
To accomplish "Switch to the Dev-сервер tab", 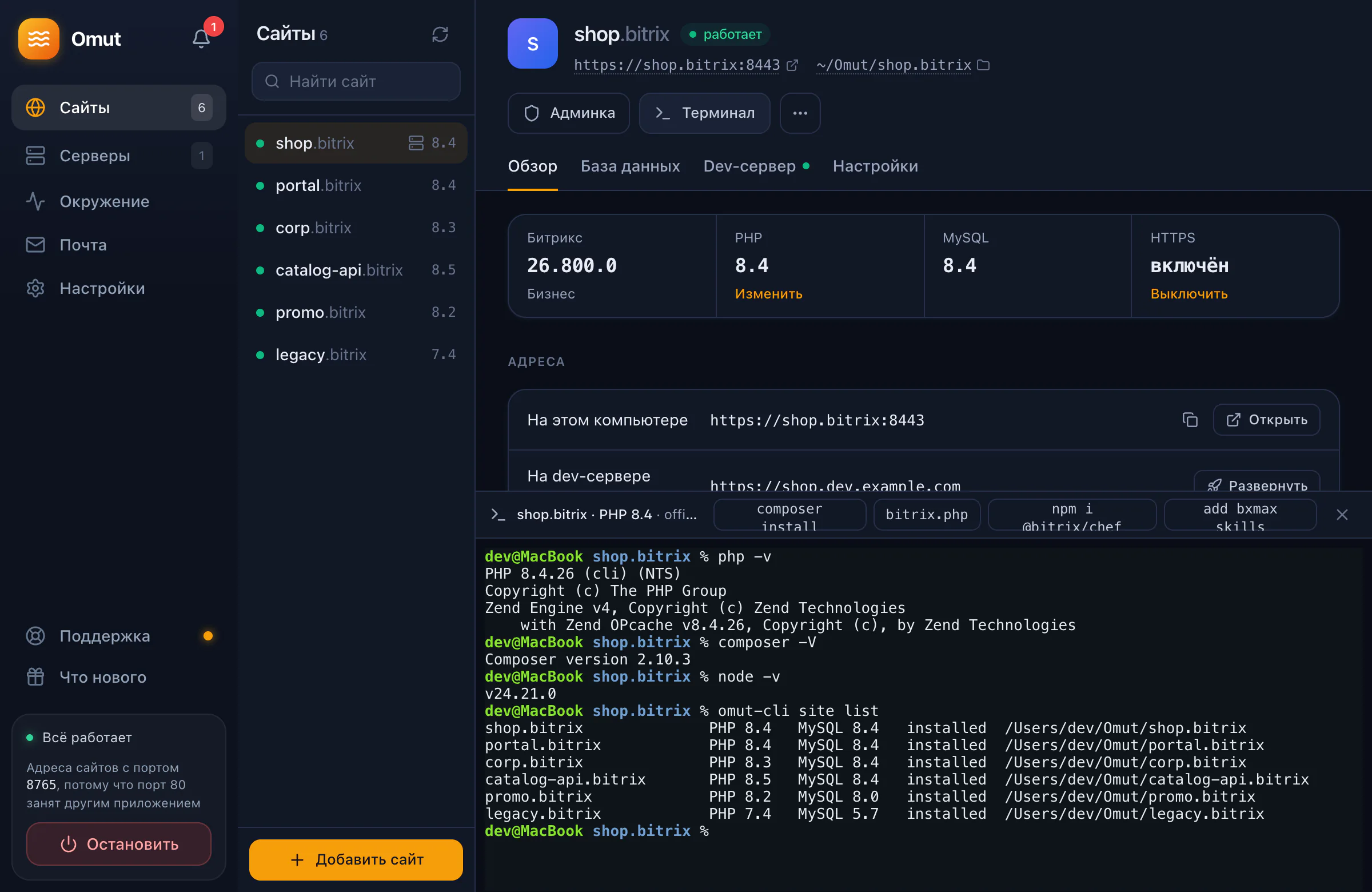I will tap(756, 166).
